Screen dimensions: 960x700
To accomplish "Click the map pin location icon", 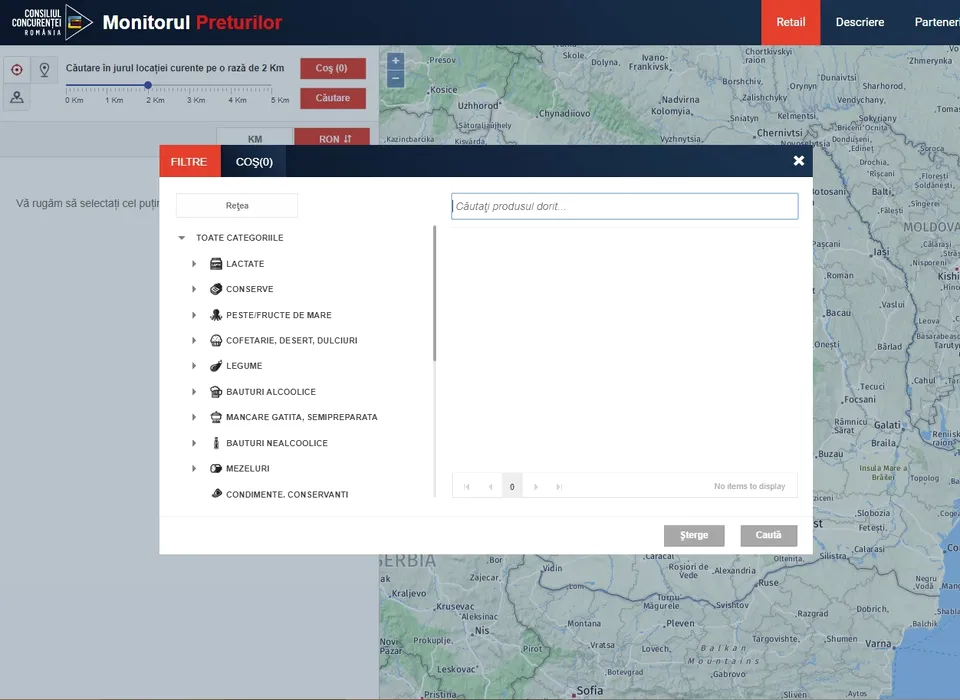I will click(x=44, y=70).
